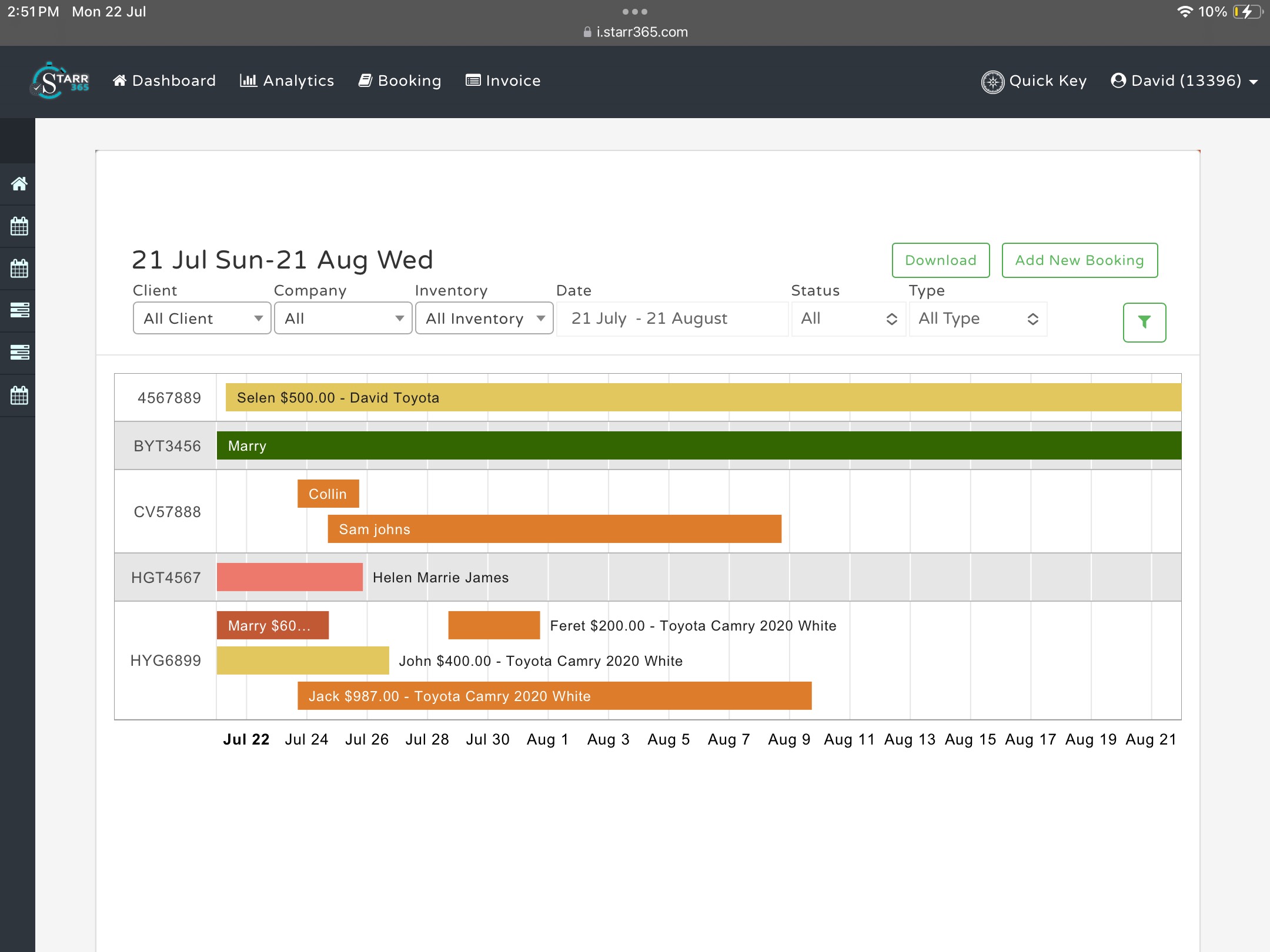
Task: Click the browser address bar i.starr365.com
Action: [635, 32]
